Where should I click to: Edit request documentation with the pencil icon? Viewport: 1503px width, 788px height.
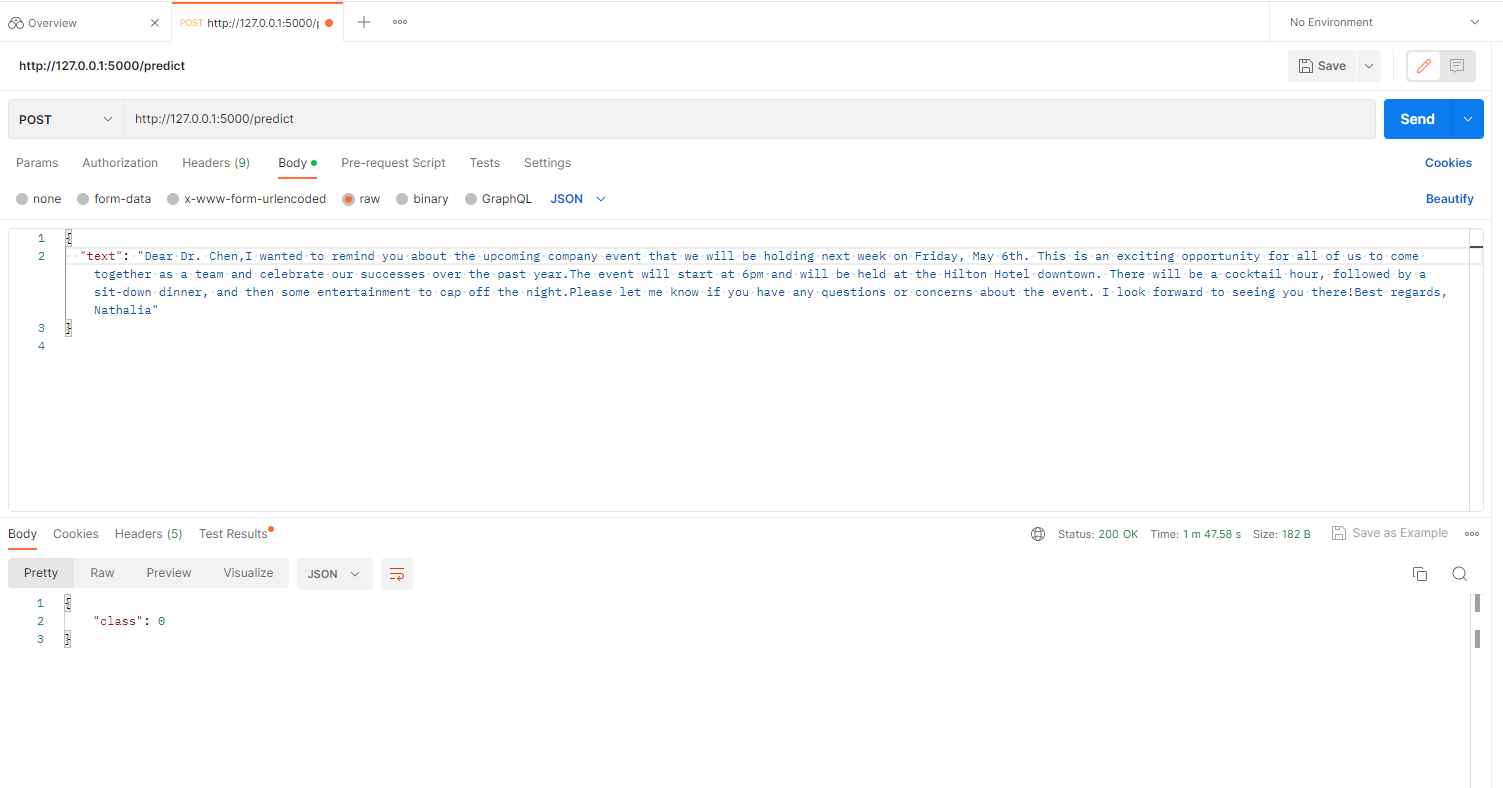point(1423,65)
